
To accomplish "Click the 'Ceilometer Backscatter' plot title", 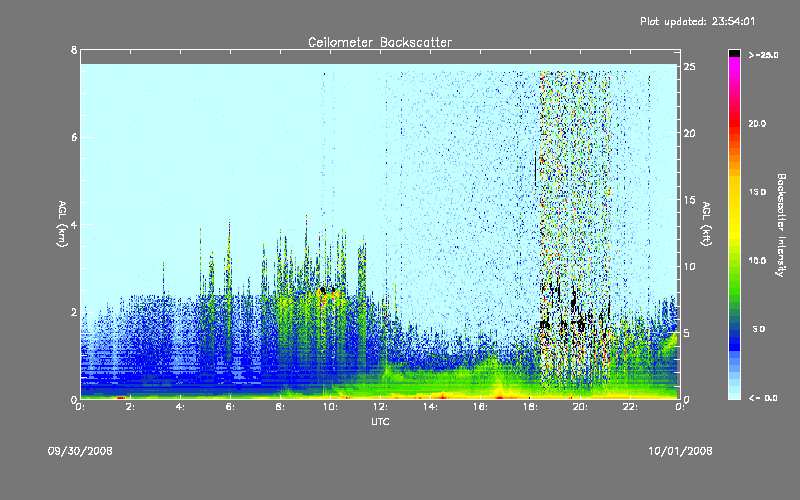I will pyautogui.click(x=380, y=42).
